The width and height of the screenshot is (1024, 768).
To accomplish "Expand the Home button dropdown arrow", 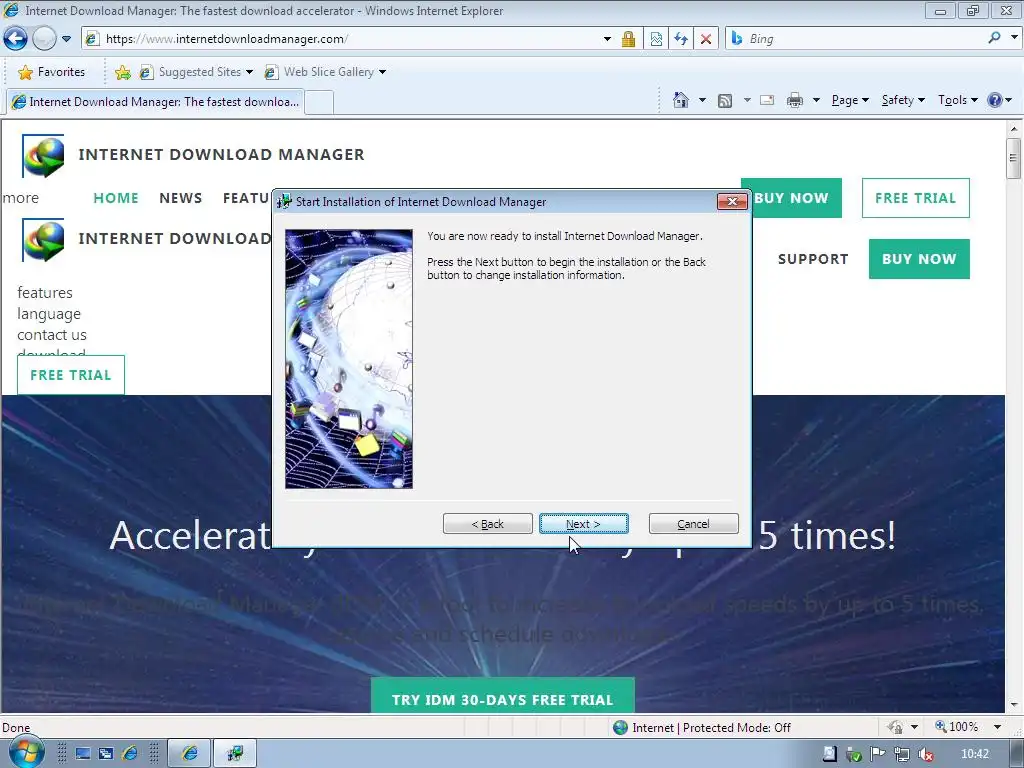I will click(702, 100).
